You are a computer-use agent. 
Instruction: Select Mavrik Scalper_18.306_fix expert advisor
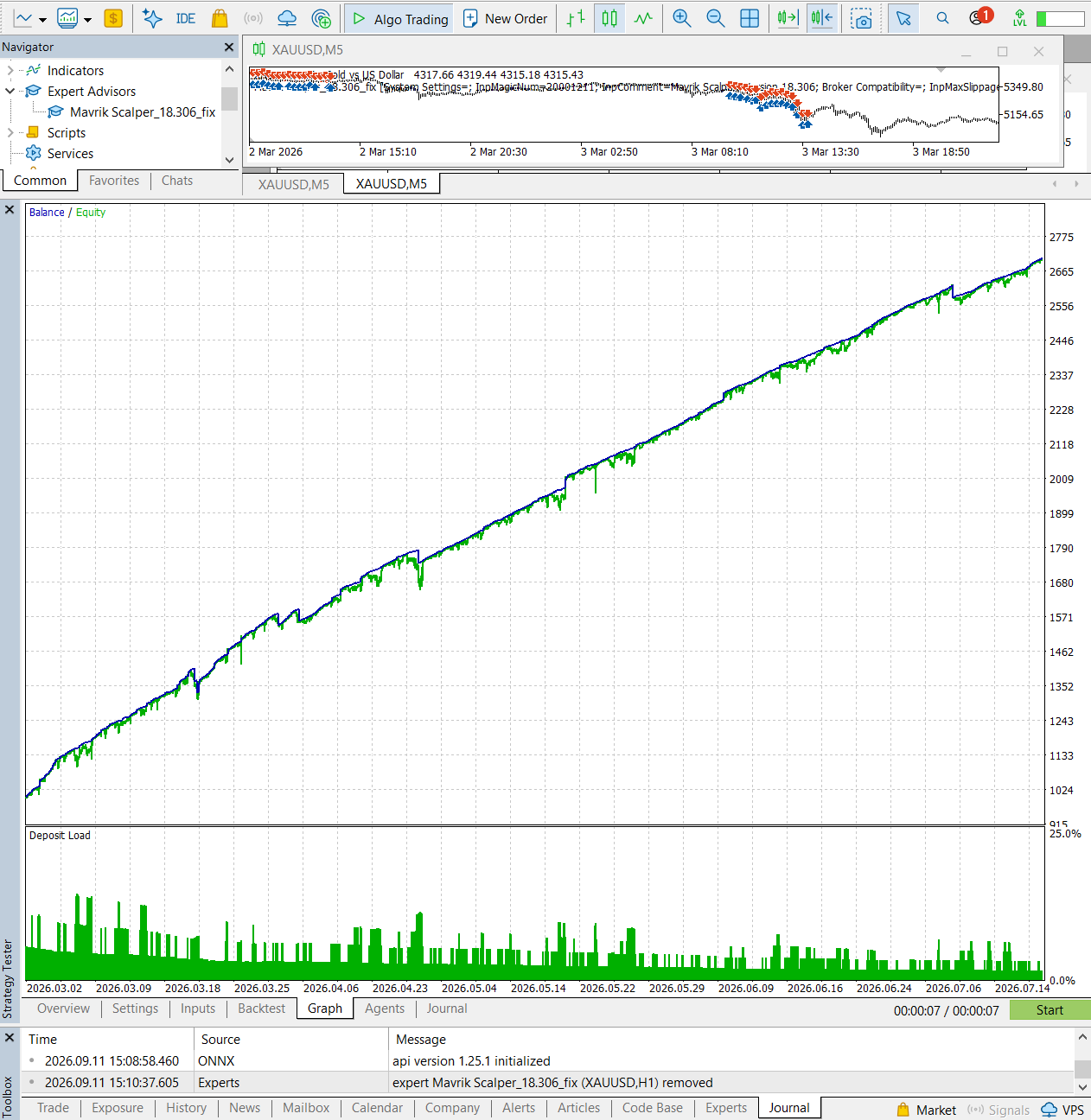pos(143,112)
